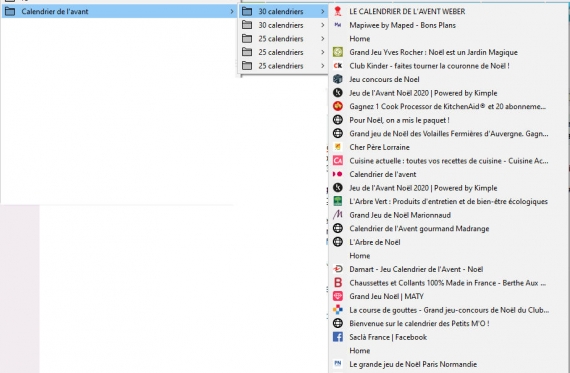Click the Marionnaud M favicon
The width and height of the screenshot is (570, 373).
pos(338,215)
